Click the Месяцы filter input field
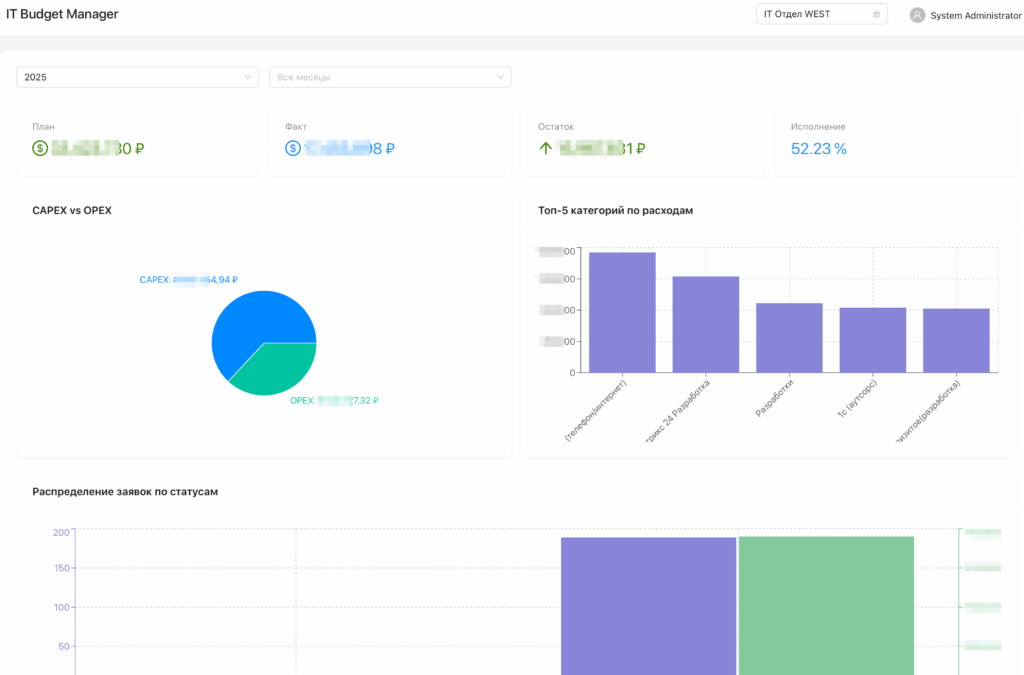The height and width of the screenshot is (675, 1024). (x=390, y=77)
